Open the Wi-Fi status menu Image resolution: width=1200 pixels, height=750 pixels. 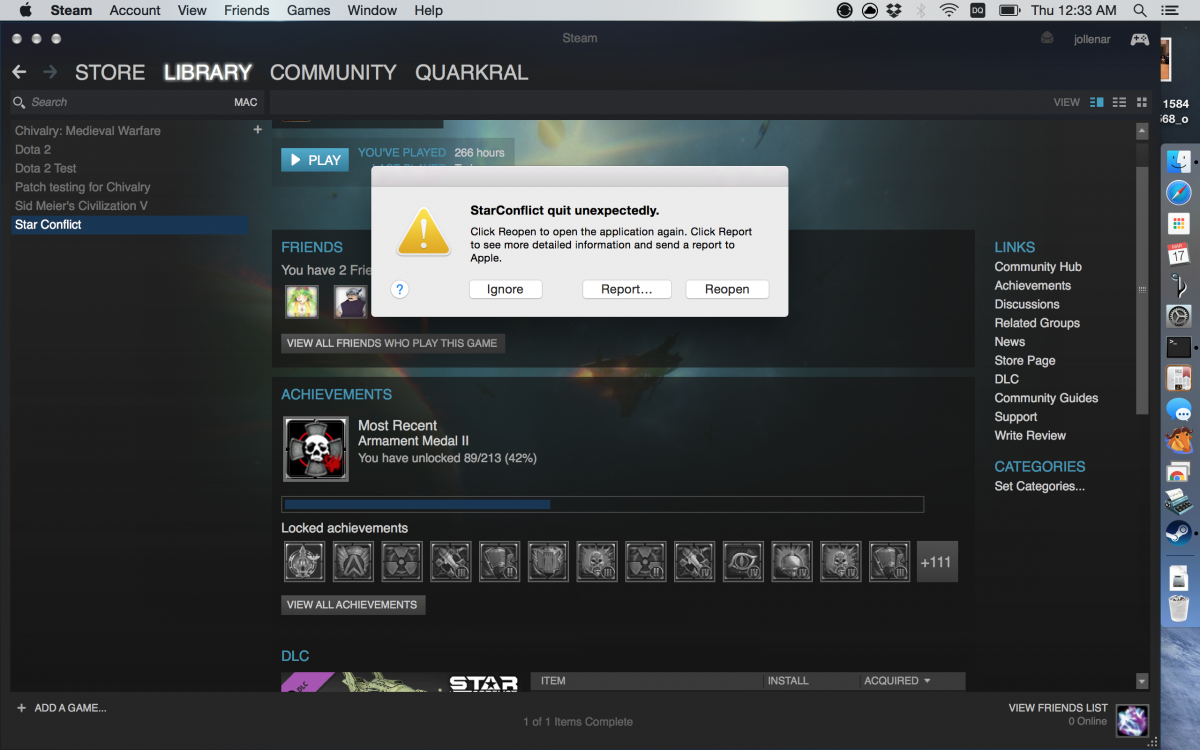point(948,10)
